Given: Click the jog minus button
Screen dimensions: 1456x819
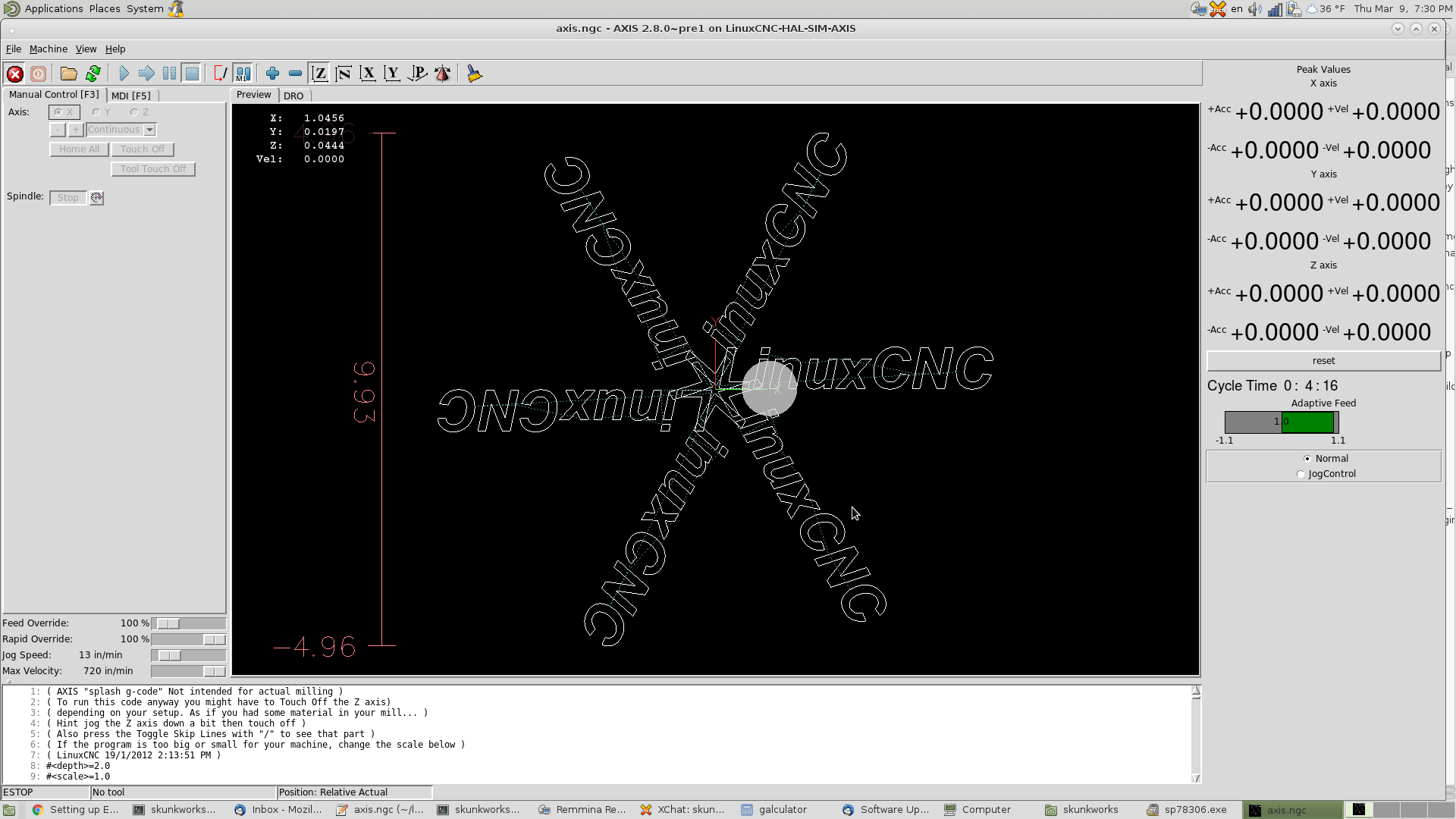Looking at the screenshot, I should pyautogui.click(x=58, y=130).
